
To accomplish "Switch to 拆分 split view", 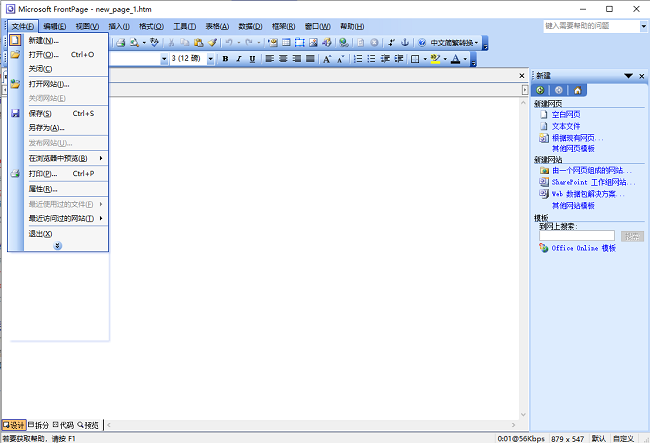I will pyautogui.click(x=39, y=424).
